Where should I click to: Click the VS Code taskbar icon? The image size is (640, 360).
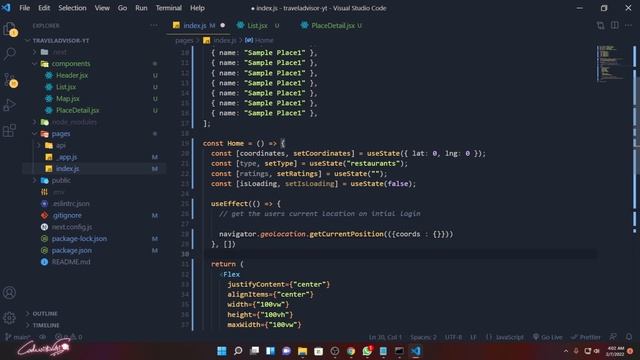416,351
